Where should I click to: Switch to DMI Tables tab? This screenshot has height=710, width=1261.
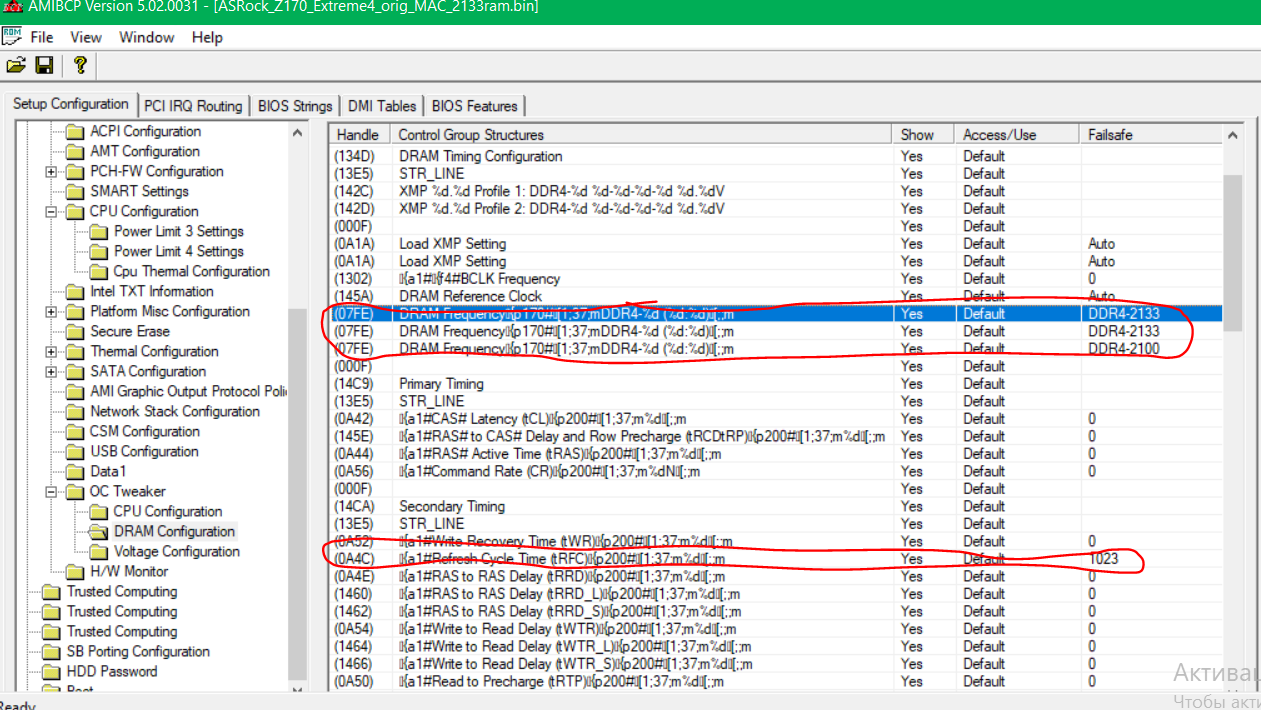382,106
